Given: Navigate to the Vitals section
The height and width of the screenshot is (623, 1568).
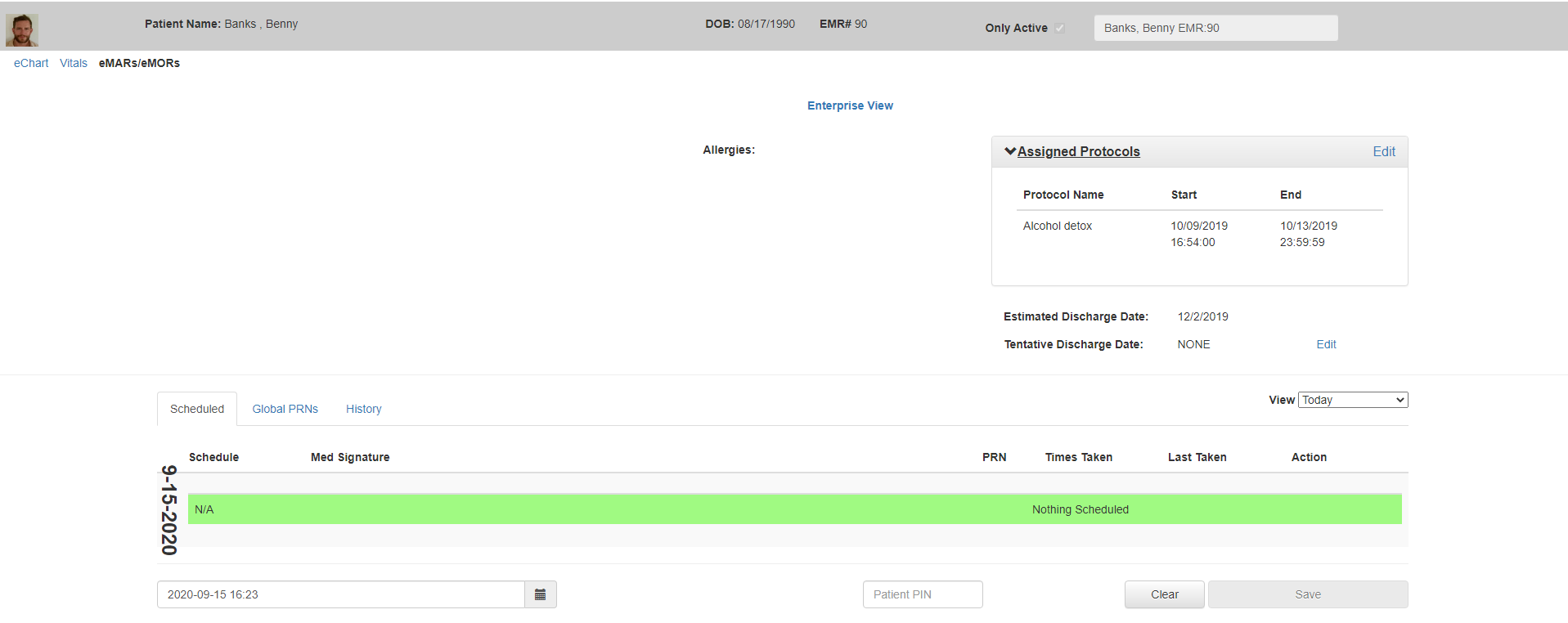Looking at the screenshot, I should coord(74,63).
